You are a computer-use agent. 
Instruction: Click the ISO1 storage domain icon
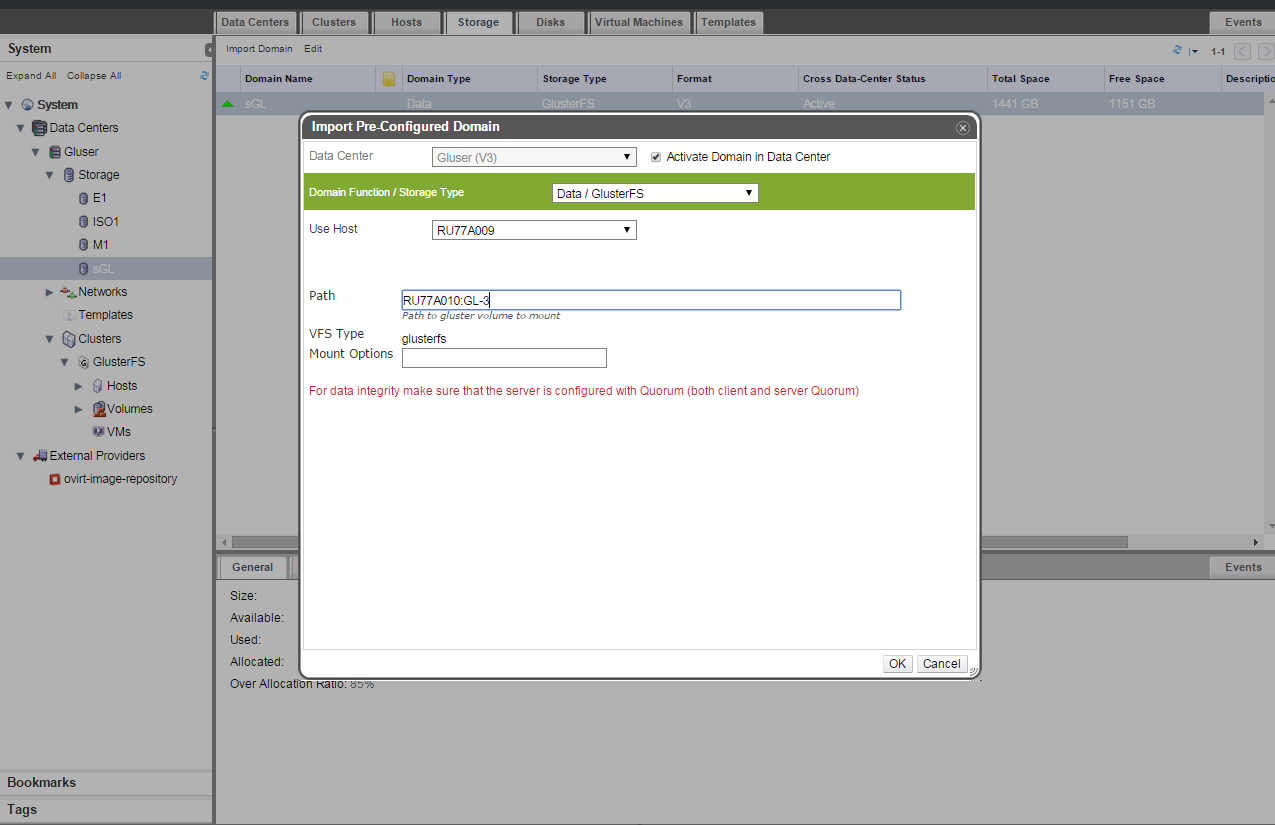83,222
